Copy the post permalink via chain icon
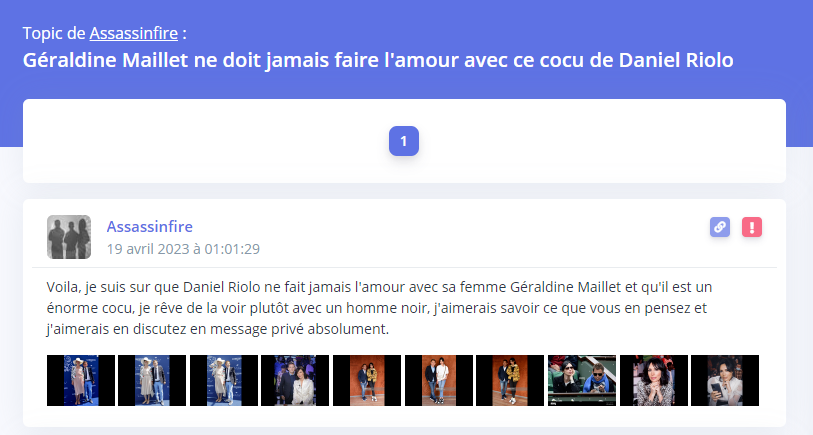Image resolution: width=813 pixels, height=435 pixels. (x=720, y=227)
